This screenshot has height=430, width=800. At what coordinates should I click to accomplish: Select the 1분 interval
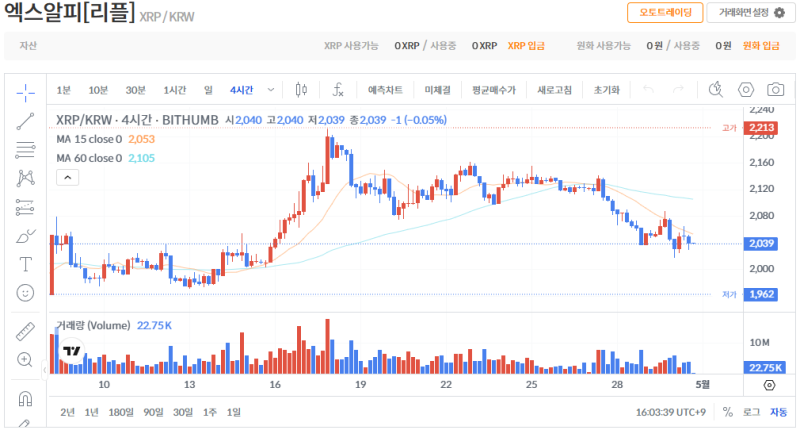63,90
